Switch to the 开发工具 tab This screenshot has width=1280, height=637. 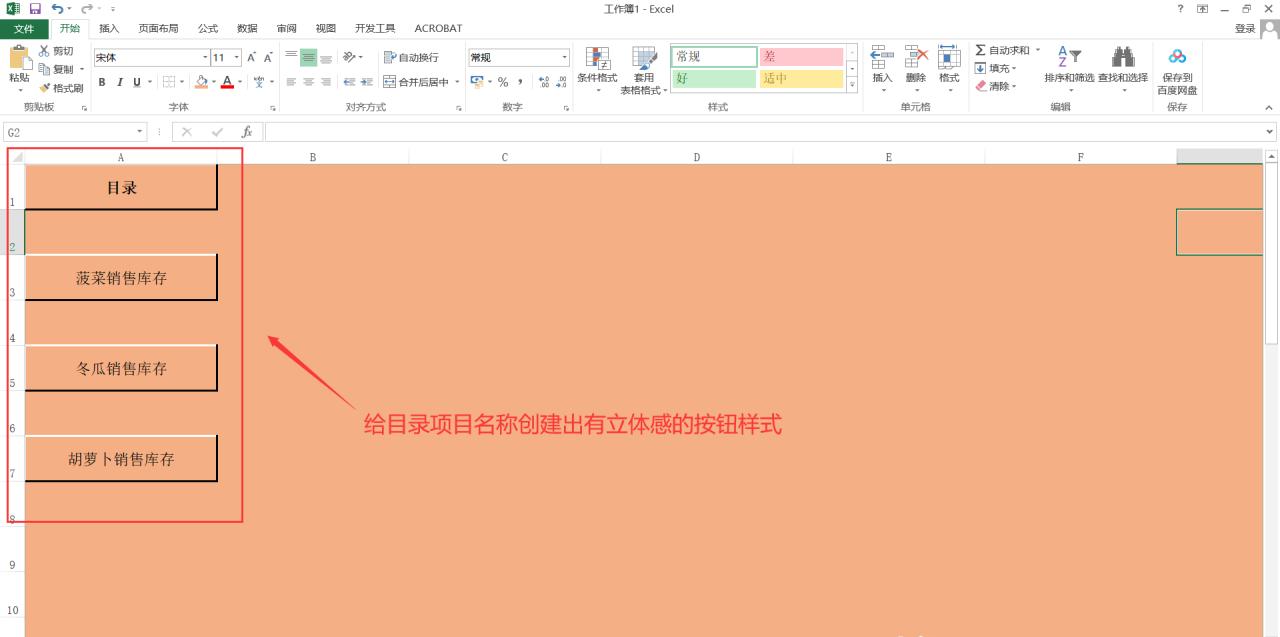[x=375, y=29]
